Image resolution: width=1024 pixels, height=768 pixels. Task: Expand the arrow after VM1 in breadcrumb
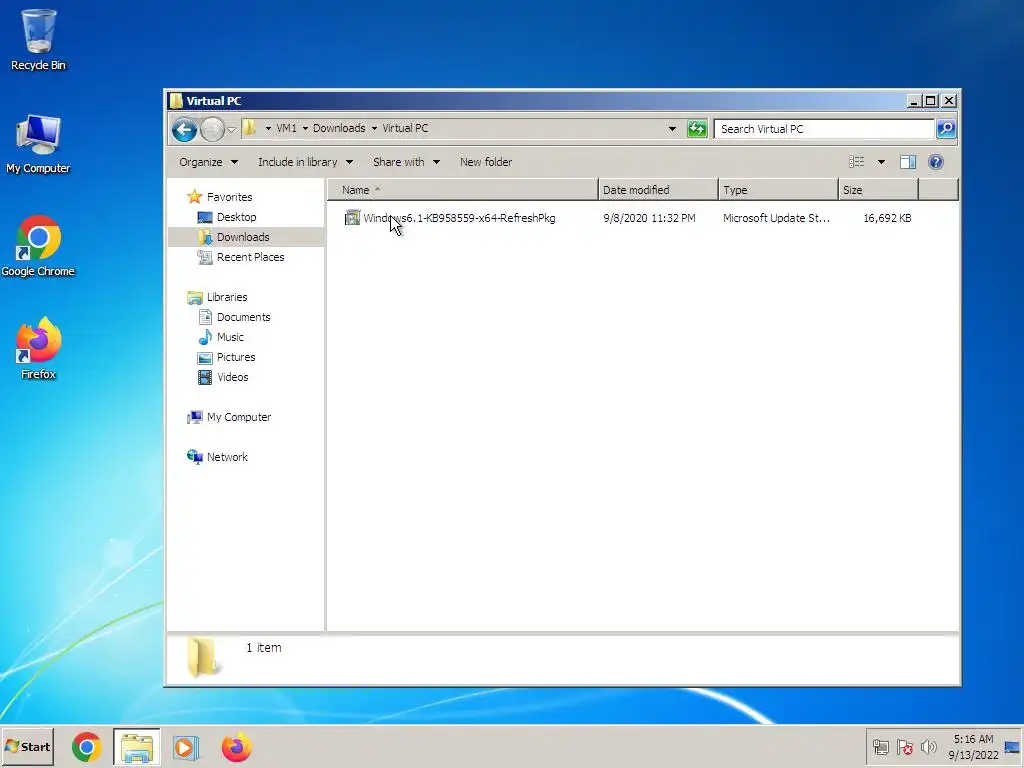(x=305, y=129)
